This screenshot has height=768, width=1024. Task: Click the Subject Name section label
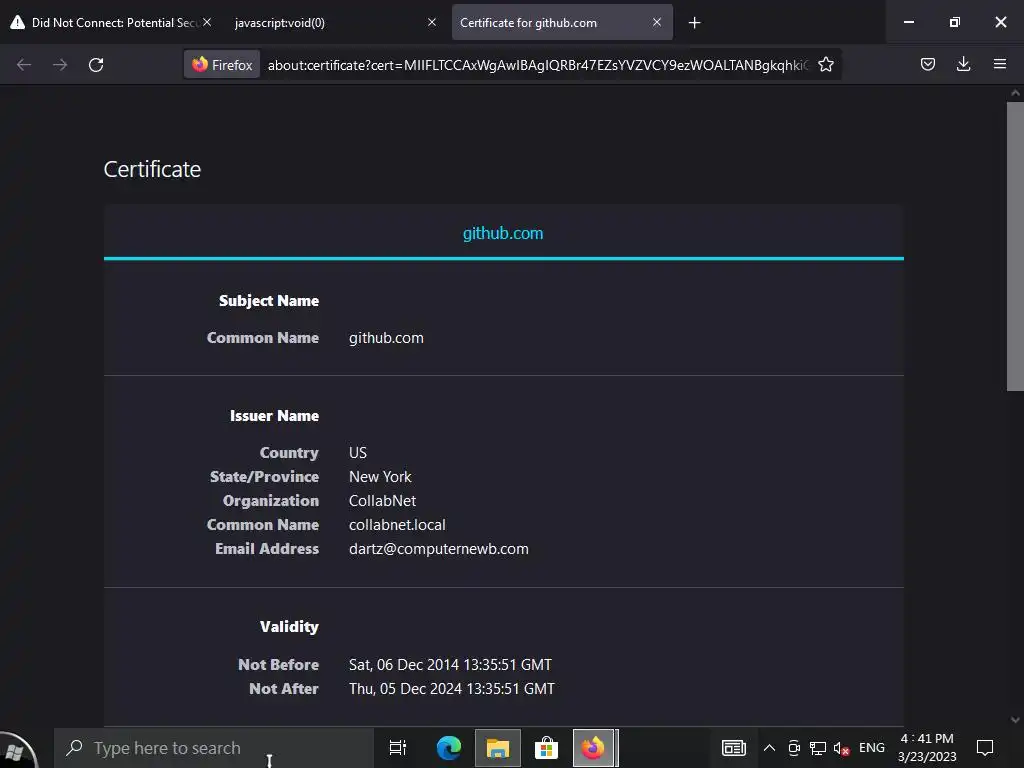tap(269, 300)
